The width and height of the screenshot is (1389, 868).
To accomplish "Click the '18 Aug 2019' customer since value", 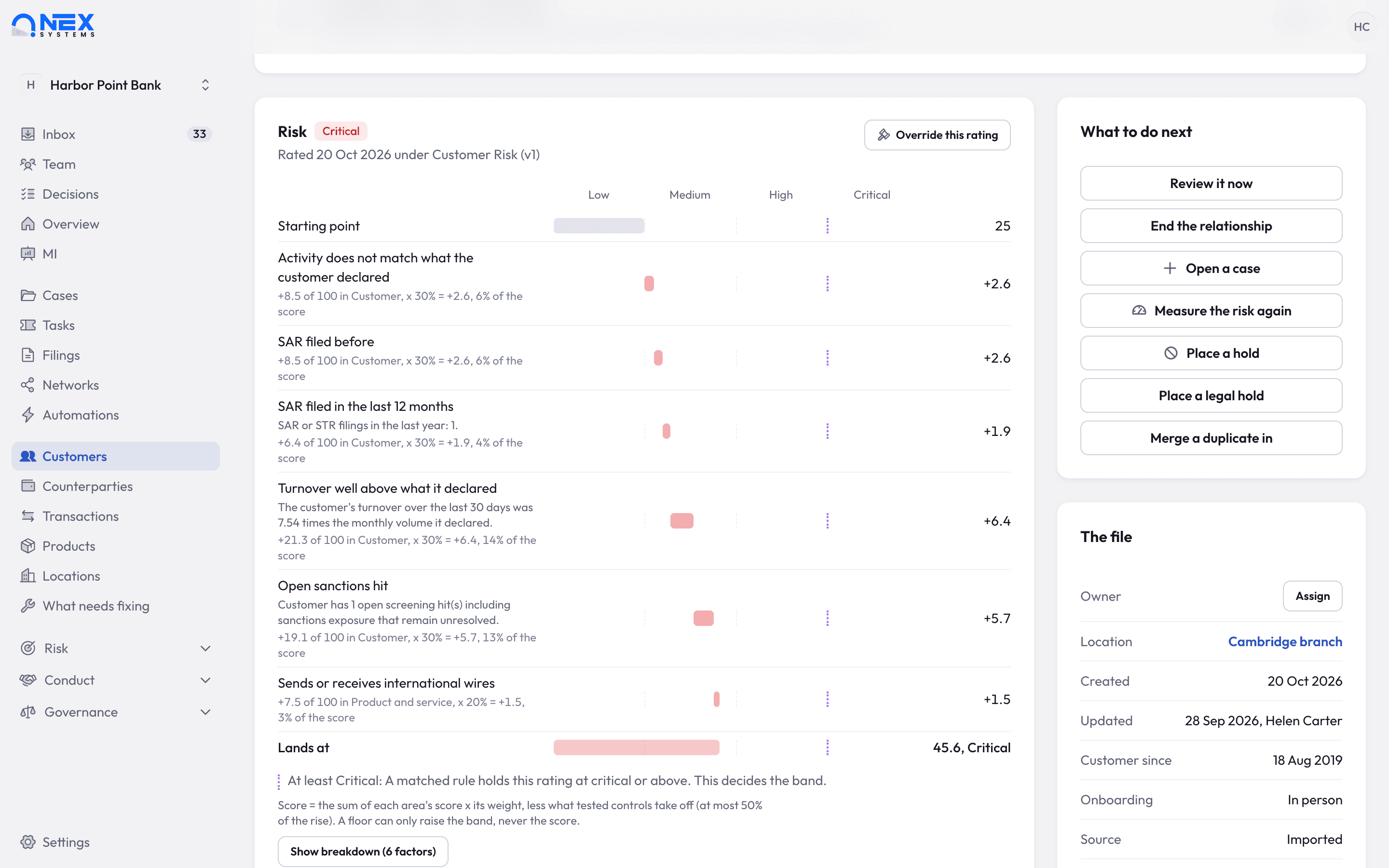I will [1307, 760].
